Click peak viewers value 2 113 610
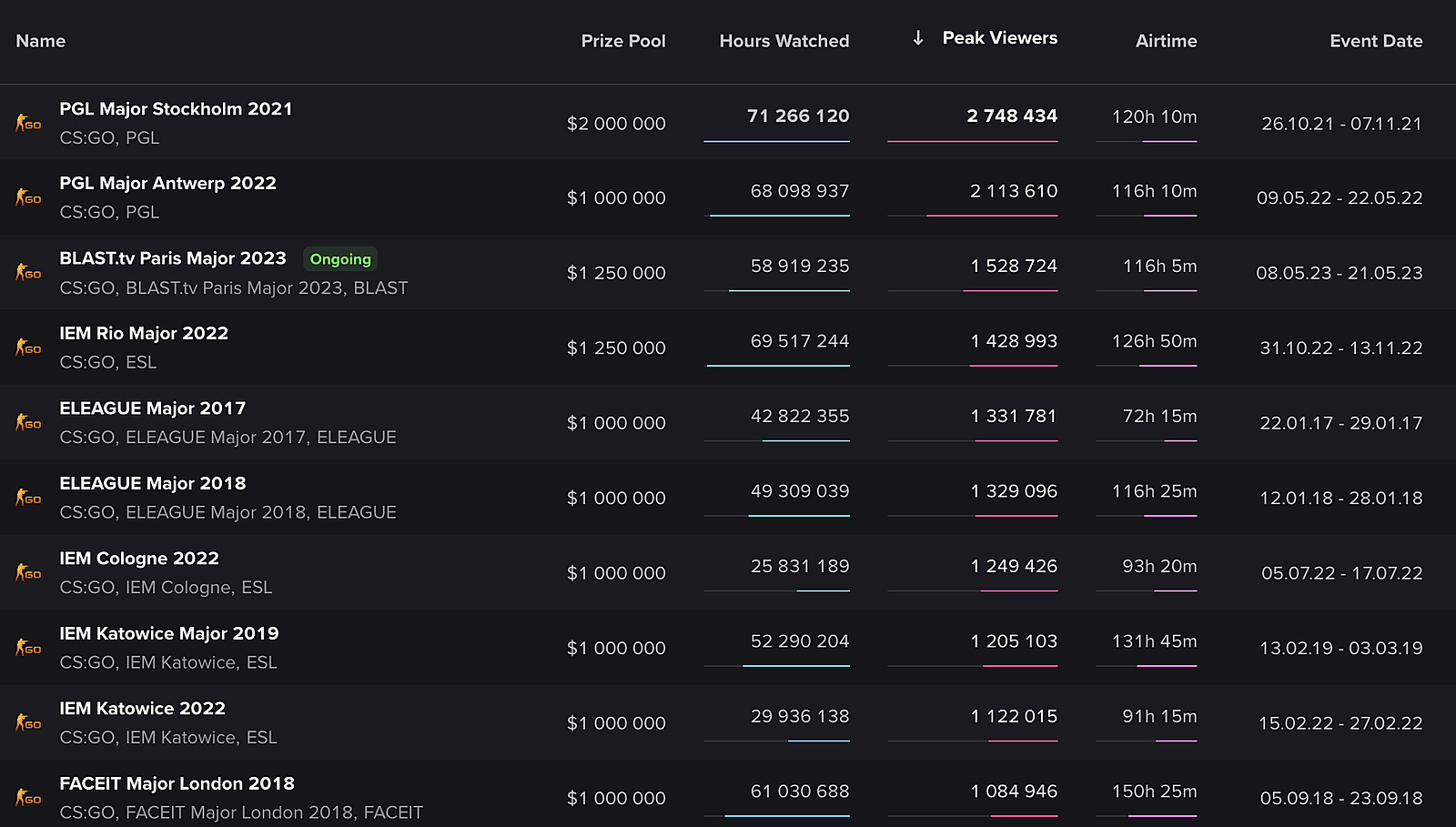Image resolution: width=1456 pixels, height=827 pixels. (1014, 191)
